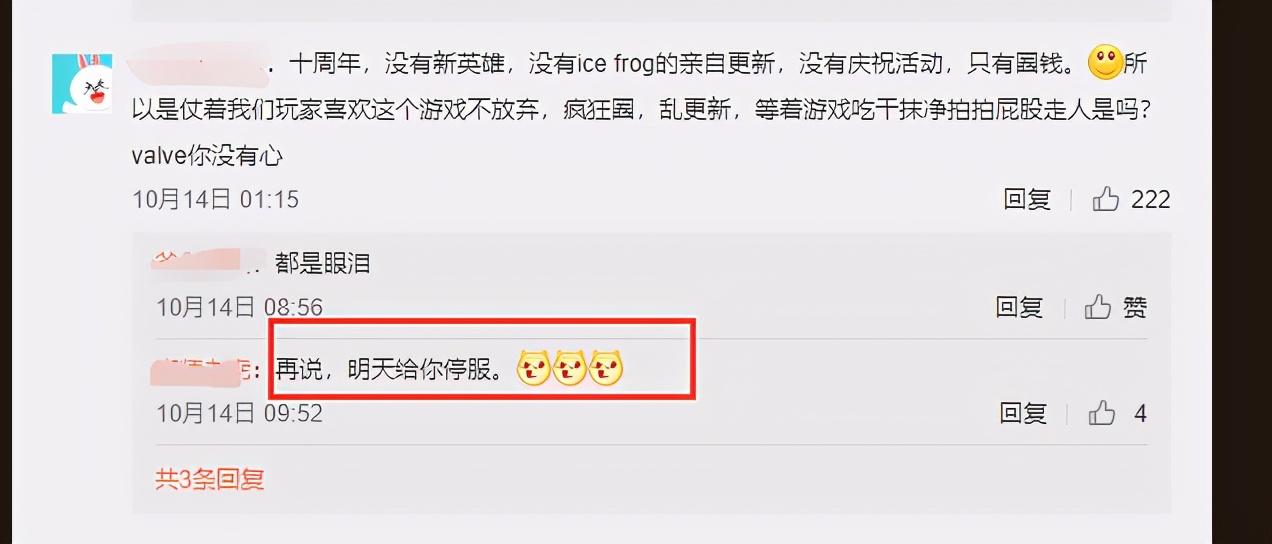Viewport: 1272px width, 544px height.
Task: Open the main commenter's rabbit avatar
Action: (x=82, y=84)
